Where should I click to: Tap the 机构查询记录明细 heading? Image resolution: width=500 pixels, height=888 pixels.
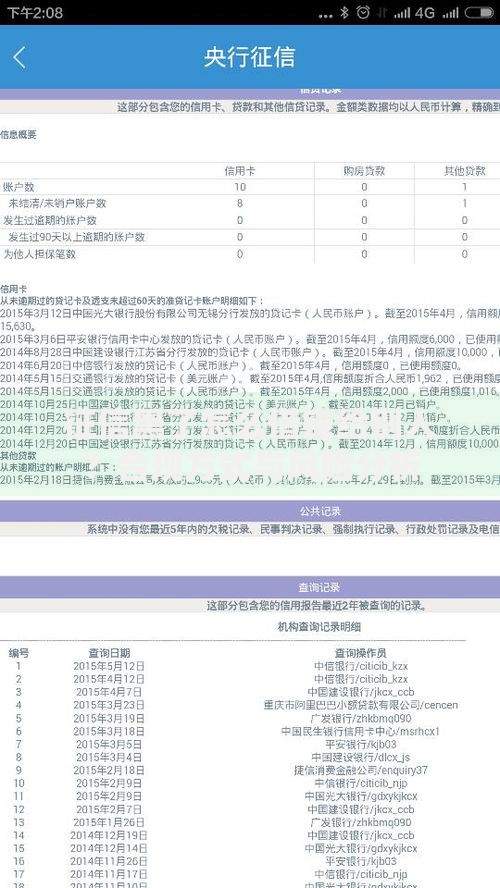pyautogui.click(x=319, y=626)
